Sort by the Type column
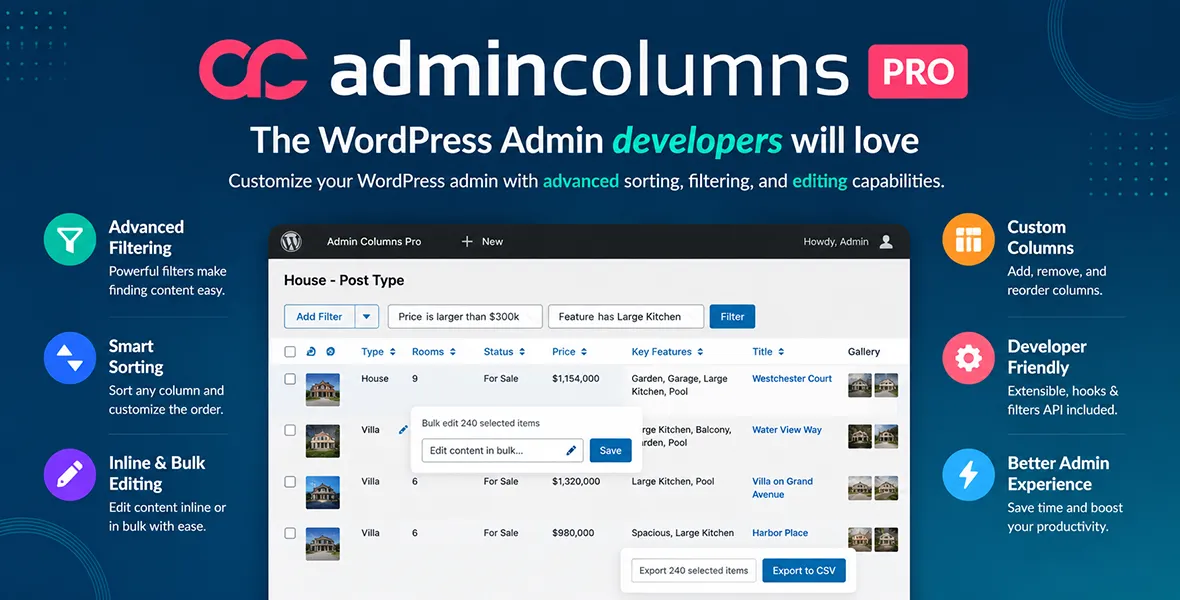Viewport: 1180px width, 600px height. (377, 352)
